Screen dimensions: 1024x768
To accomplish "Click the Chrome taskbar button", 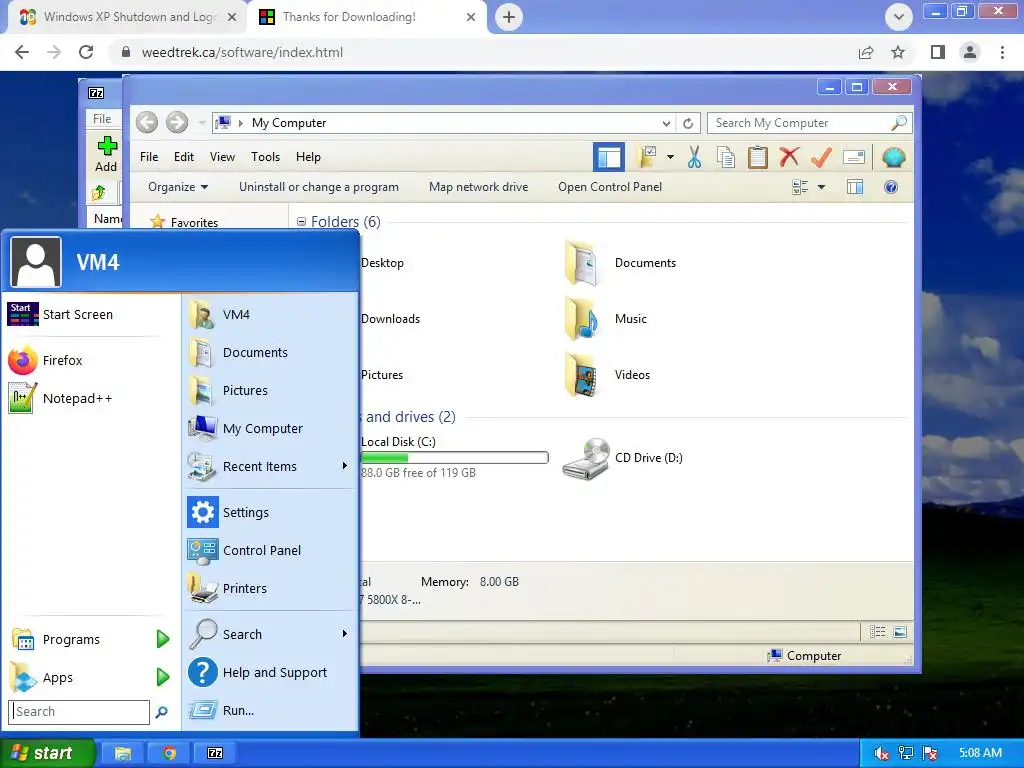I will point(169,753).
